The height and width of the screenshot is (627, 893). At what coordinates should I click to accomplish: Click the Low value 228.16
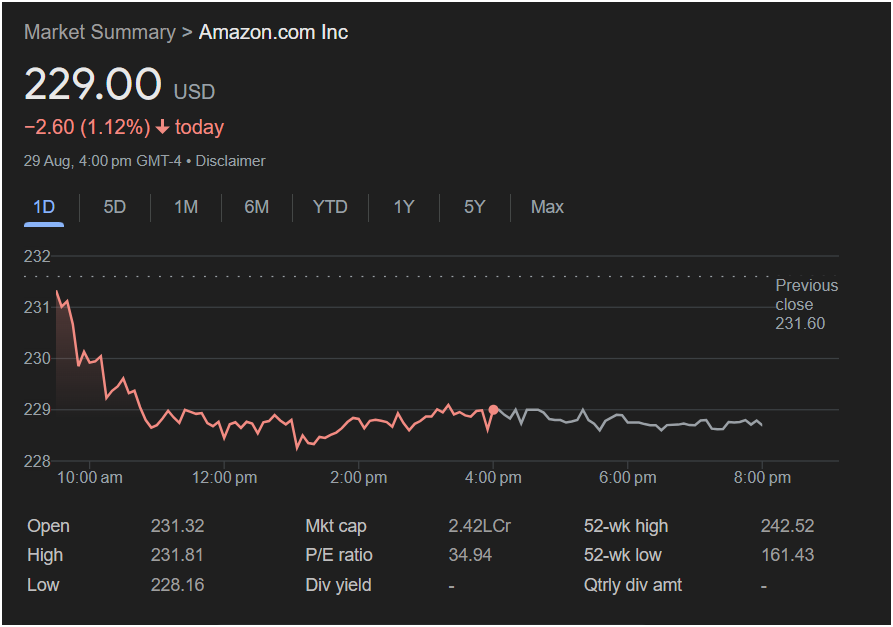point(177,585)
